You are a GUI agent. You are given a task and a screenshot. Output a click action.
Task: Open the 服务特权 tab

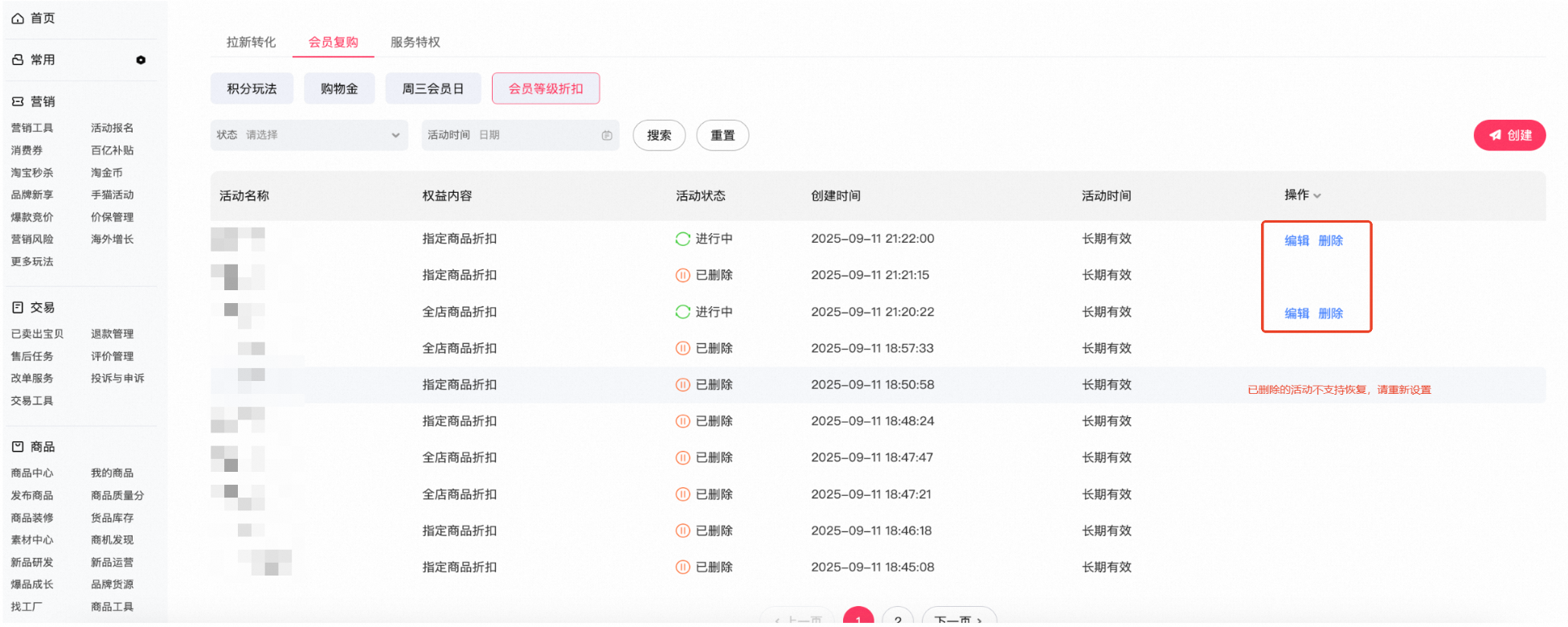pos(416,42)
